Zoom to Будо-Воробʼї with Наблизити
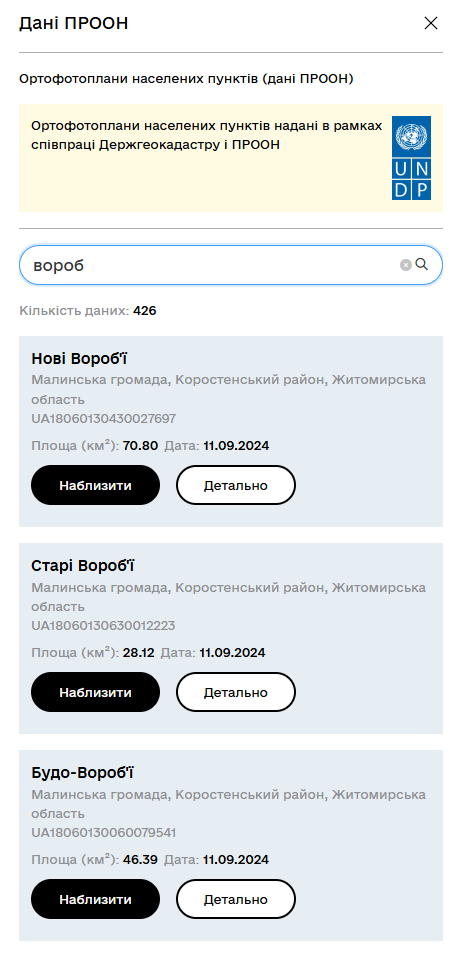The width and height of the screenshot is (462, 960). pos(95,899)
